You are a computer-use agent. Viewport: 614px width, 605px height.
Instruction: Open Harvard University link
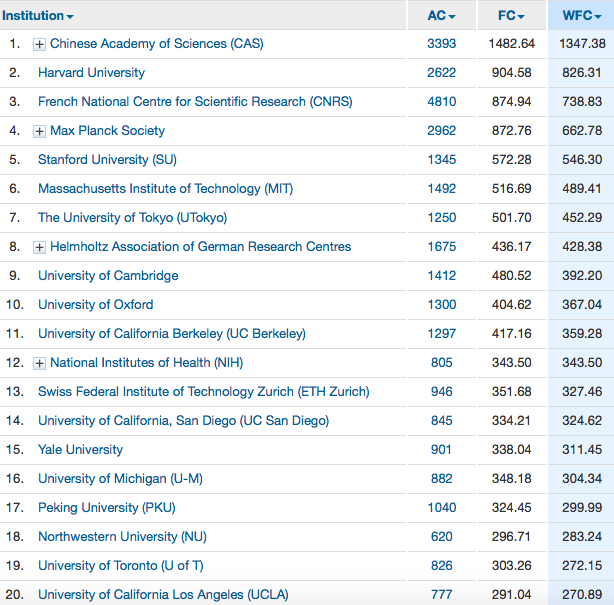[91, 72]
